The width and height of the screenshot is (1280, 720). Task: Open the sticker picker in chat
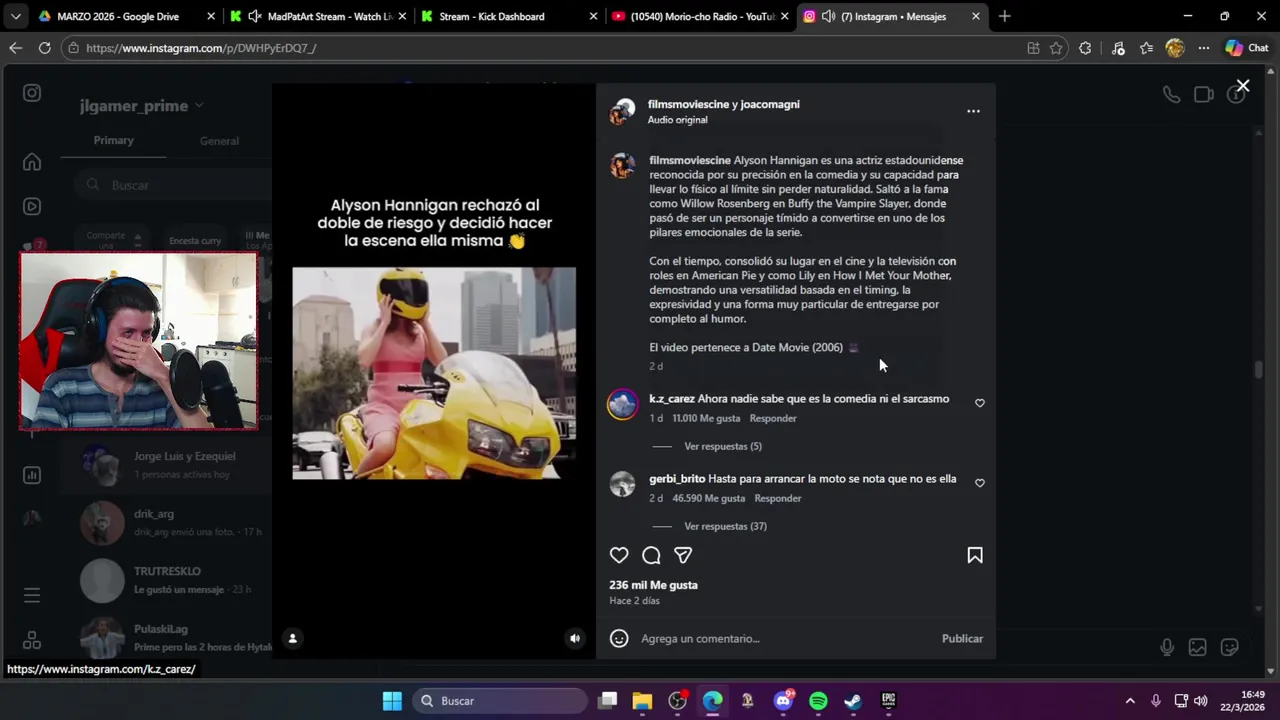(1229, 648)
